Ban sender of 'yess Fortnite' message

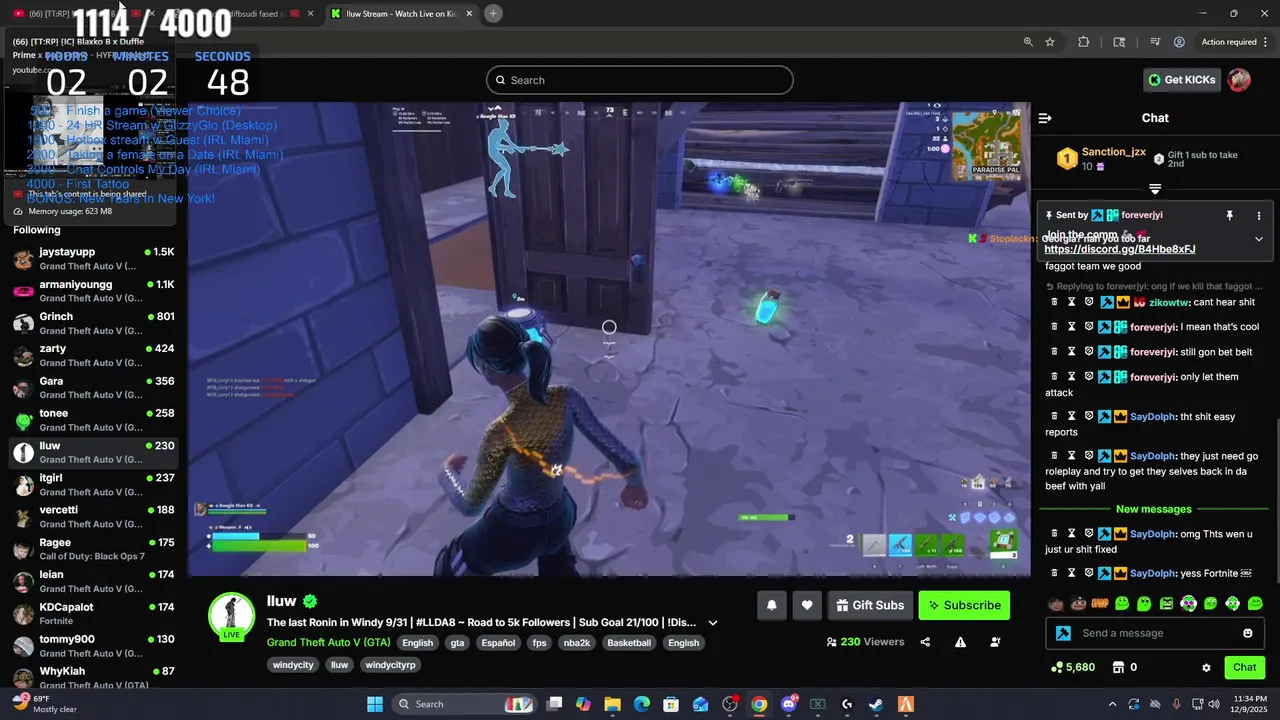coord(1089,573)
